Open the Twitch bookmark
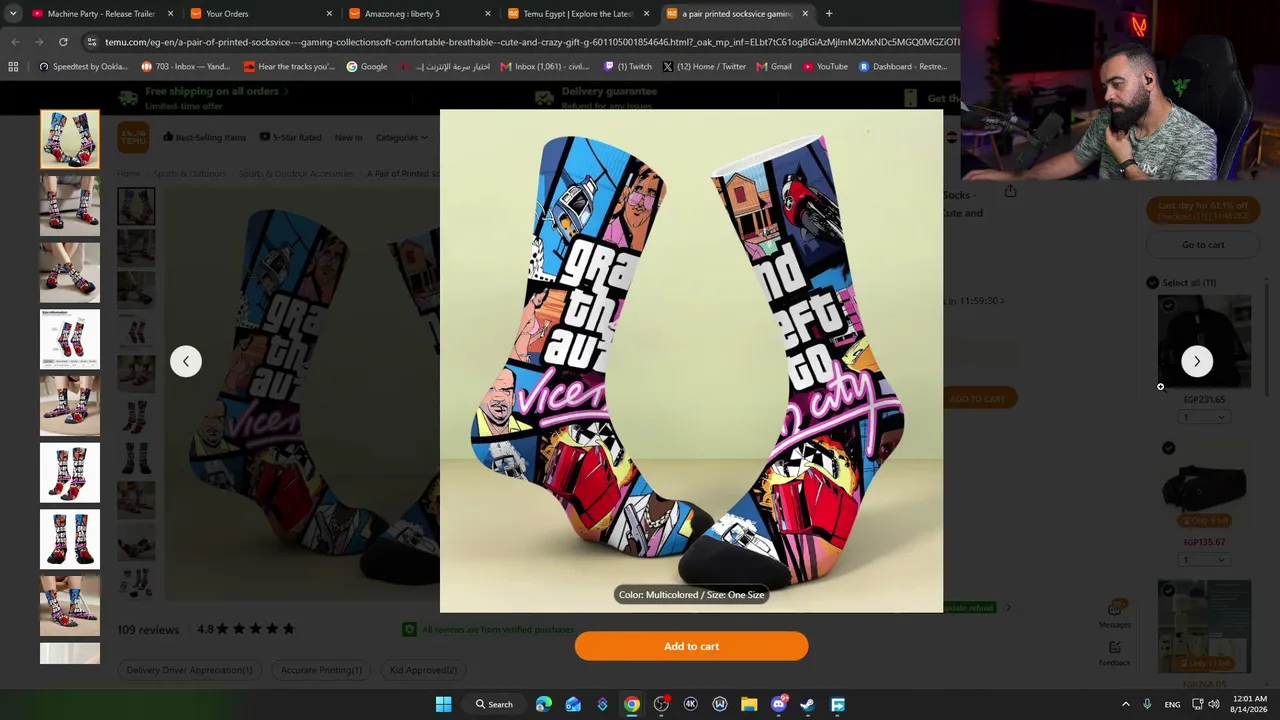The height and width of the screenshot is (720, 1280). (x=628, y=67)
